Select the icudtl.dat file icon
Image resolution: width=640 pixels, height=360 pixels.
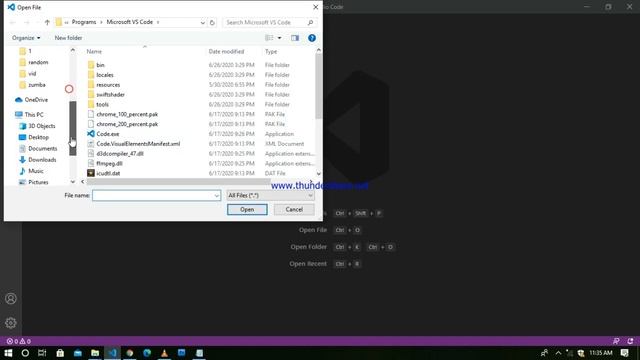pyautogui.click(x=91, y=173)
